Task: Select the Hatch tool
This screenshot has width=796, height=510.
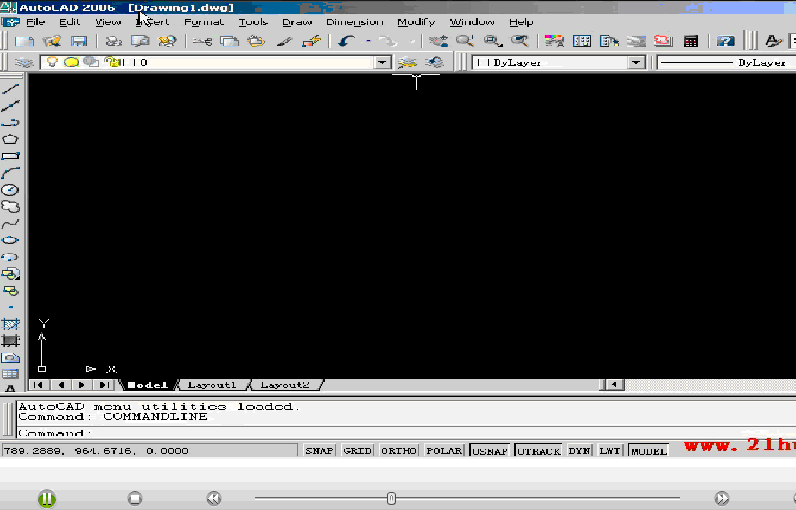Action: click(x=10, y=324)
